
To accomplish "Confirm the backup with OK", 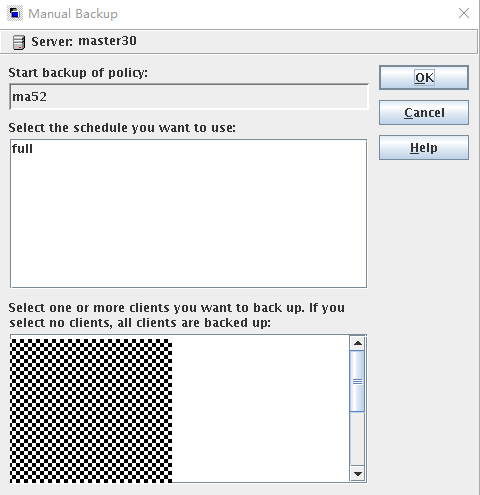I will click(x=424, y=77).
